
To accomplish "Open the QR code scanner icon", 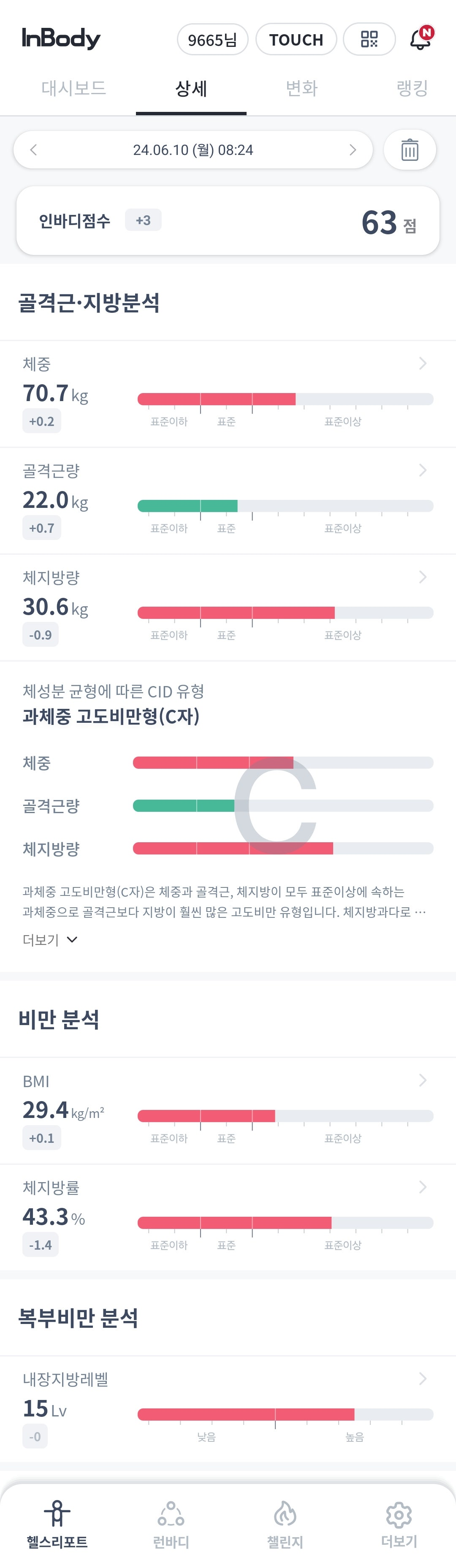I will [x=369, y=40].
